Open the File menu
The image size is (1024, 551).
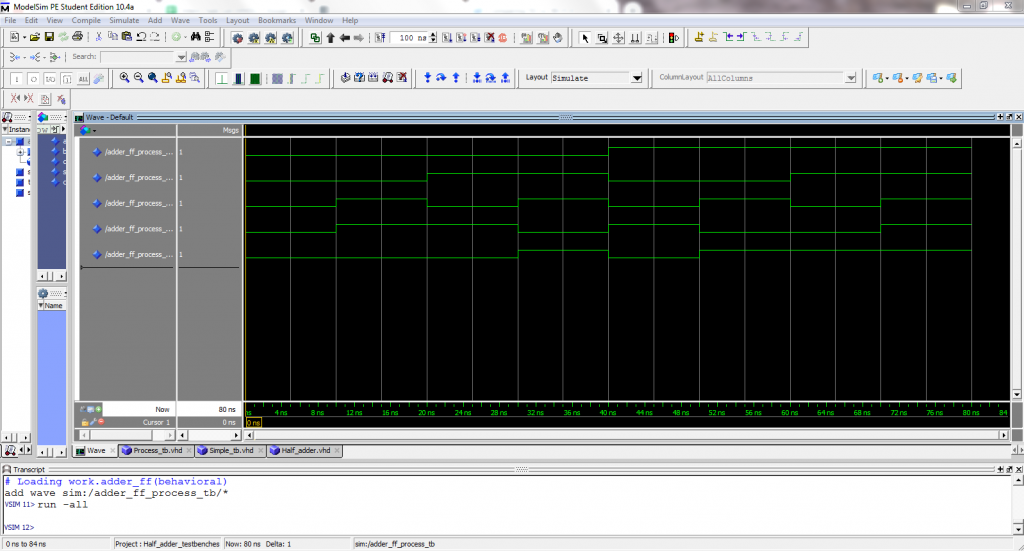(10, 21)
